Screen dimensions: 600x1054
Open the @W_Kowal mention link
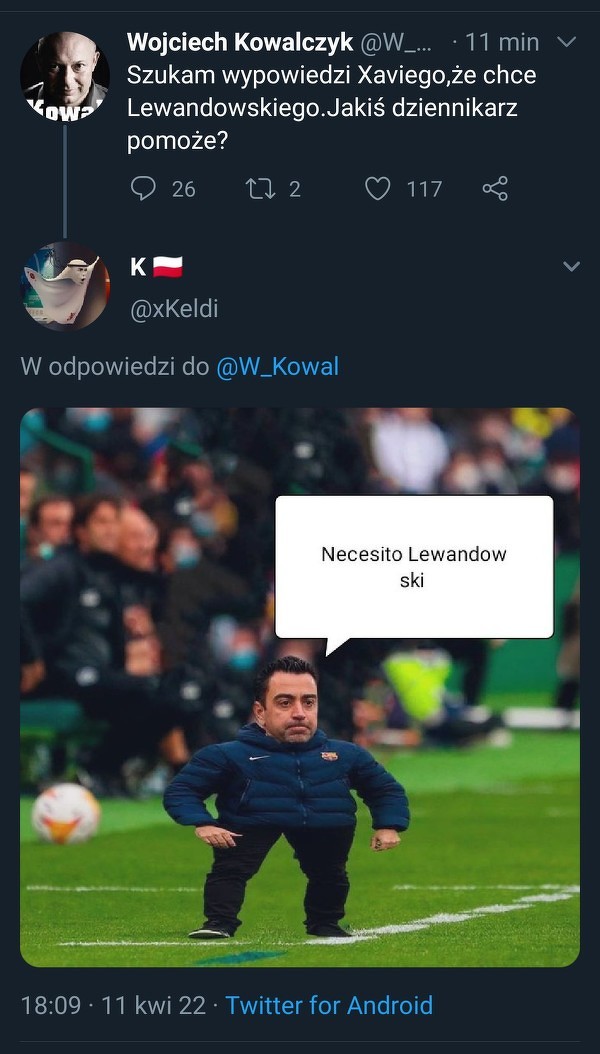pos(277,367)
